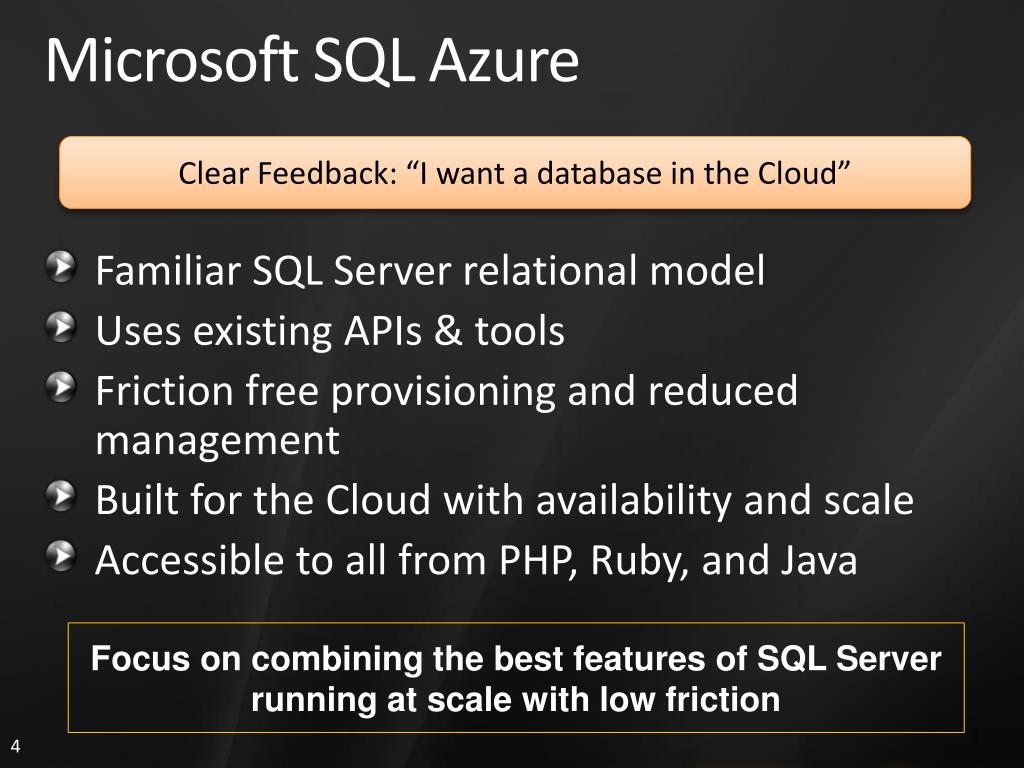The height and width of the screenshot is (768, 1024).
Task: Click the bullet icon beside Built for the Cloud
Action: pyautogui.click(x=61, y=496)
